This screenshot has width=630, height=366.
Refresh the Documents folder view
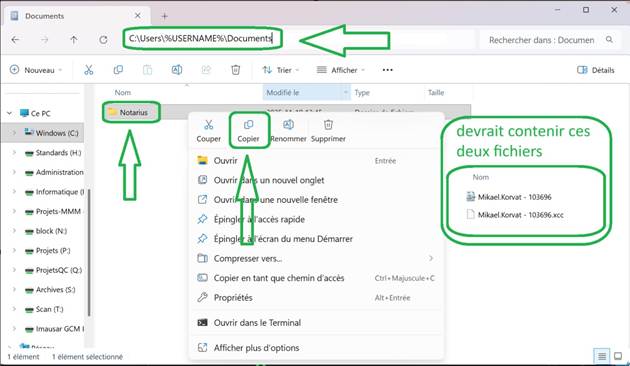(x=103, y=39)
